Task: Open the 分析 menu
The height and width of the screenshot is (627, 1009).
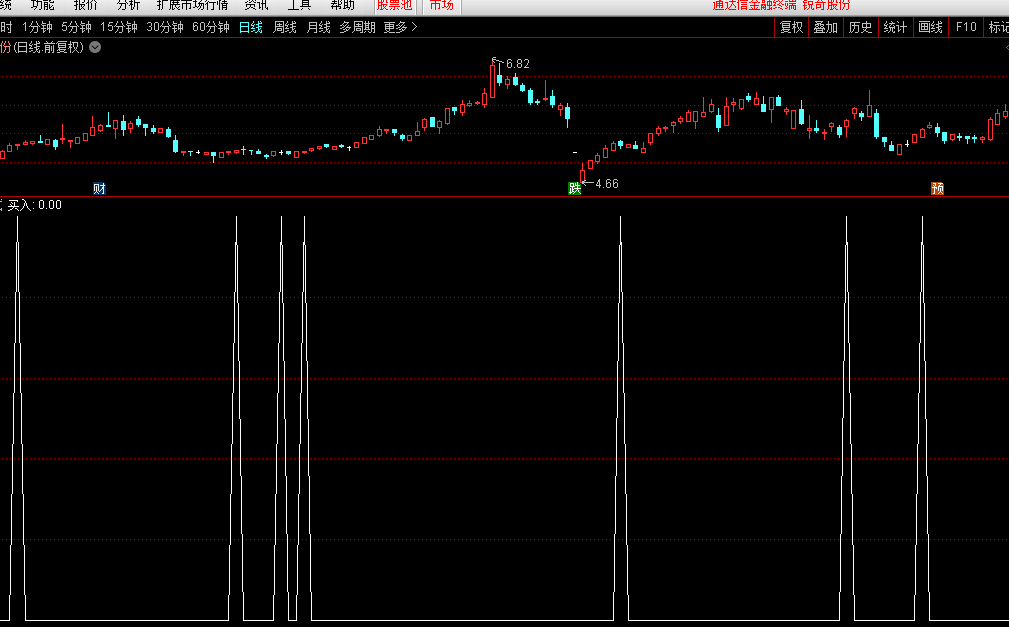Action: 128,5
